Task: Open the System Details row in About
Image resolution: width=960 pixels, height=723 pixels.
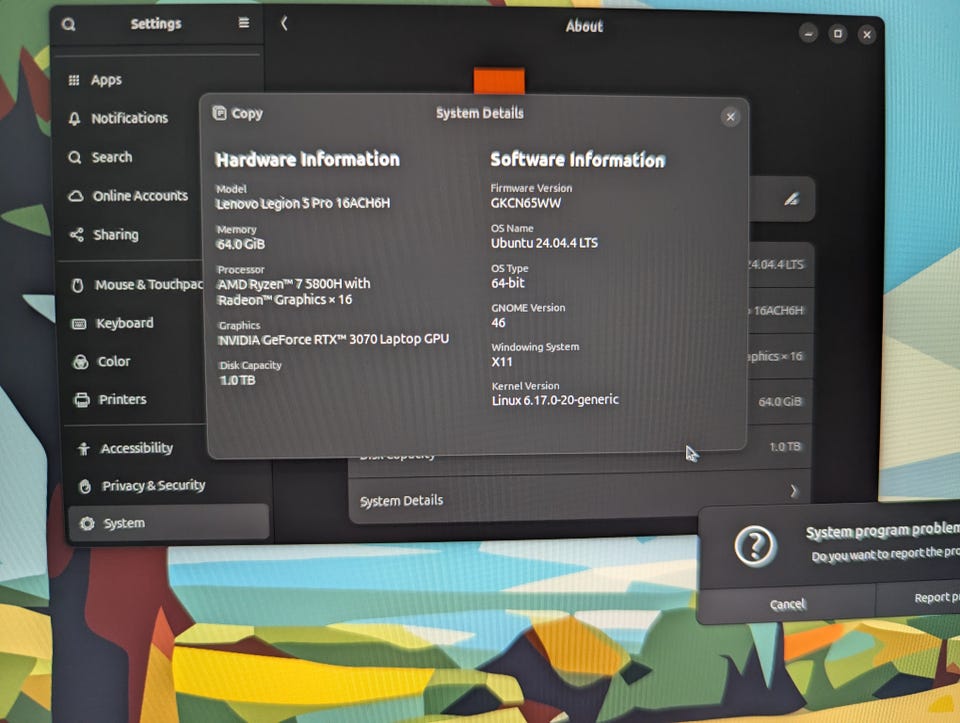Action: tap(580, 497)
